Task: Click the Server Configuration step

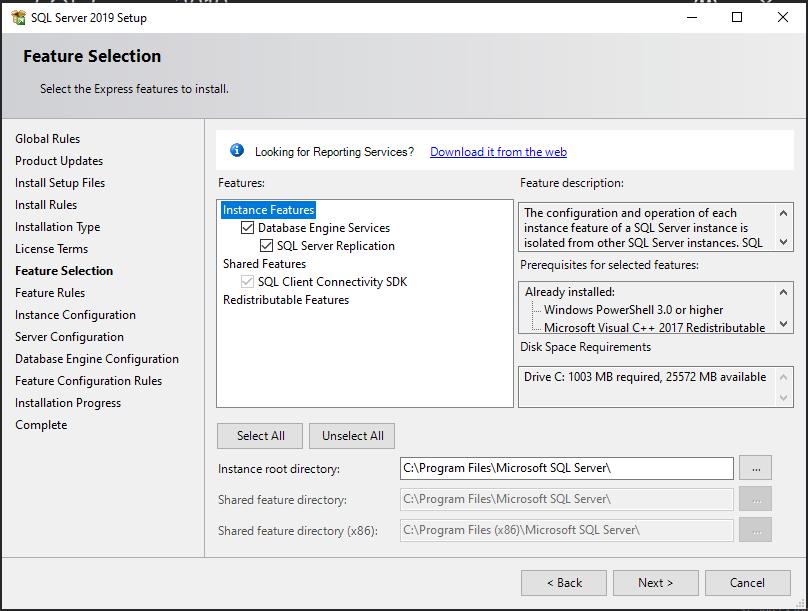Action: [69, 337]
